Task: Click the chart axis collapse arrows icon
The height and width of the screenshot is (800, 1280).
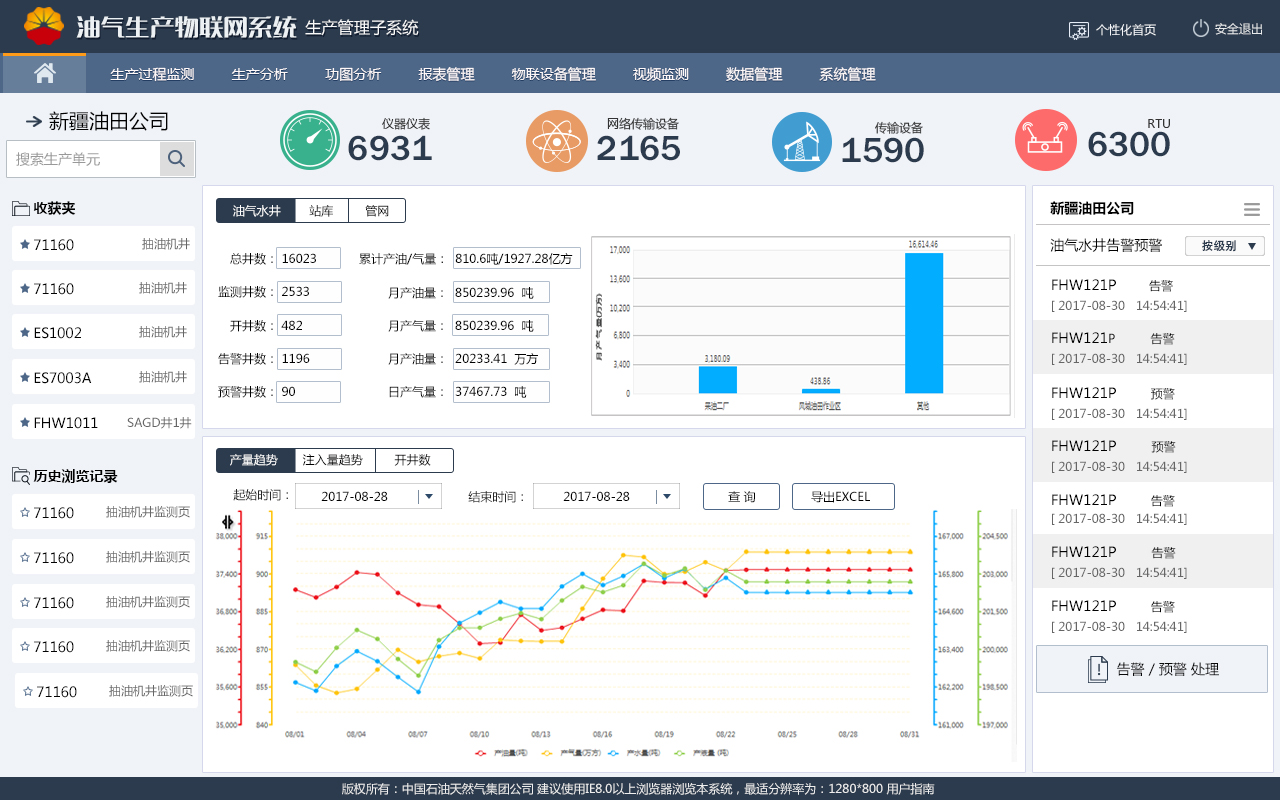Action: coord(227,521)
